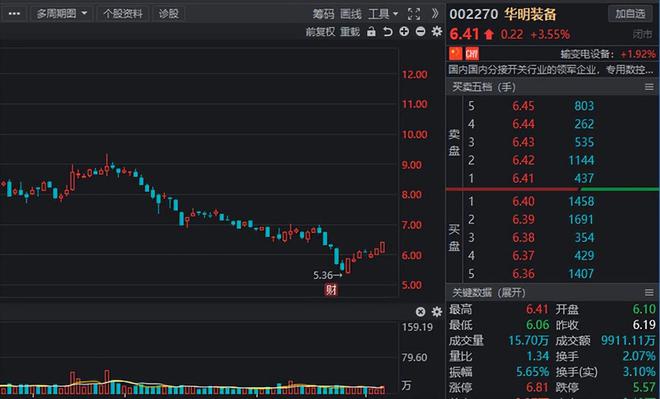
Task: Click the 成交额 value 9911.11万
Action: (x=628, y=340)
